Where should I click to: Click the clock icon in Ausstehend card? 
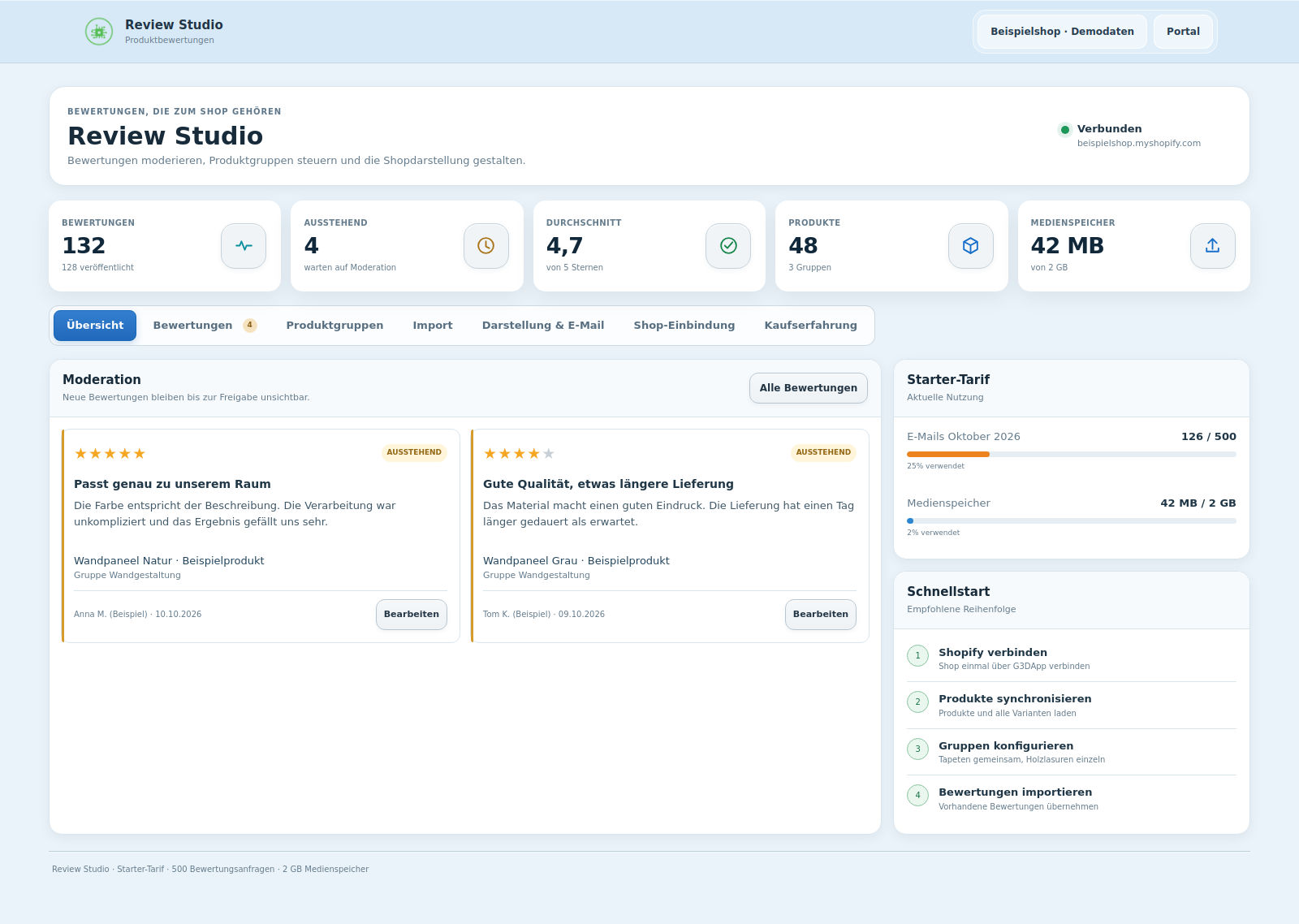pyautogui.click(x=486, y=246)
